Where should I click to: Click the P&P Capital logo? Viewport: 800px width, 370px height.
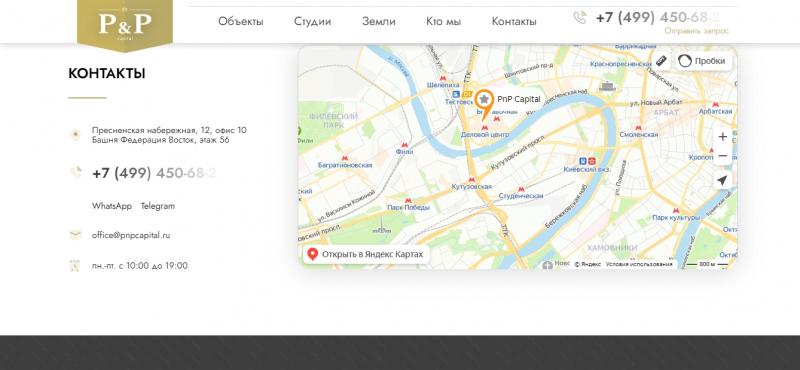[x=124, y=23]
